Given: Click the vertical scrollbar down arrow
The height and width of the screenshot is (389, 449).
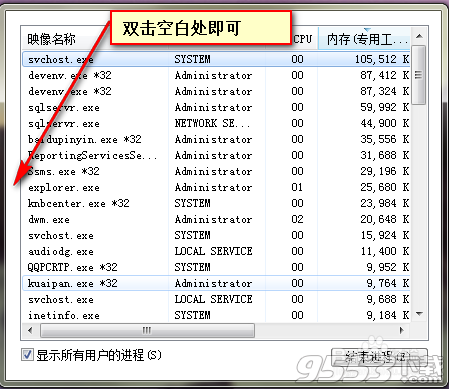Looking at the screenshot, I should 419,314.
